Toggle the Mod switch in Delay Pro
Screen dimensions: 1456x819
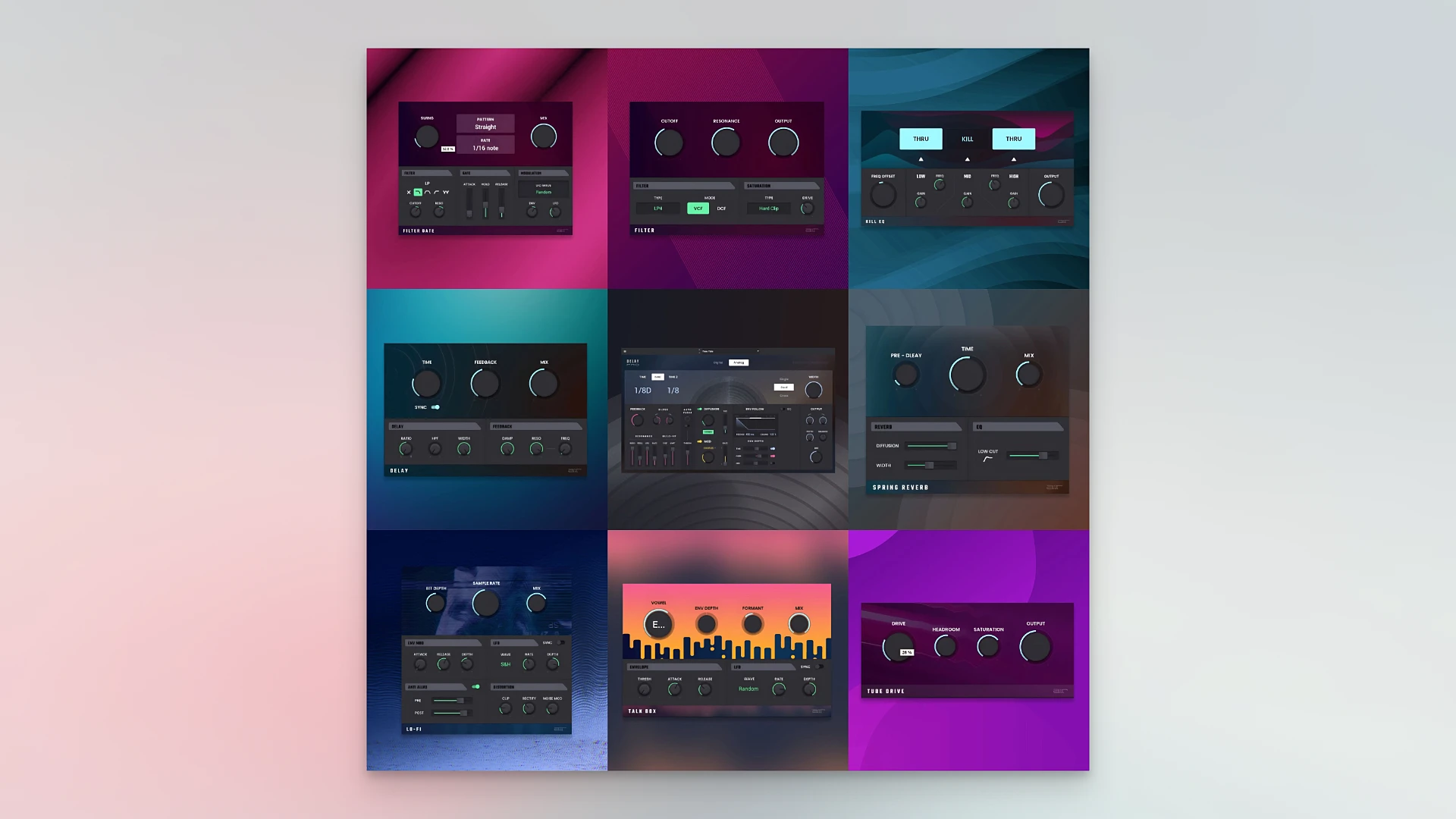click(x=699, y=441)
